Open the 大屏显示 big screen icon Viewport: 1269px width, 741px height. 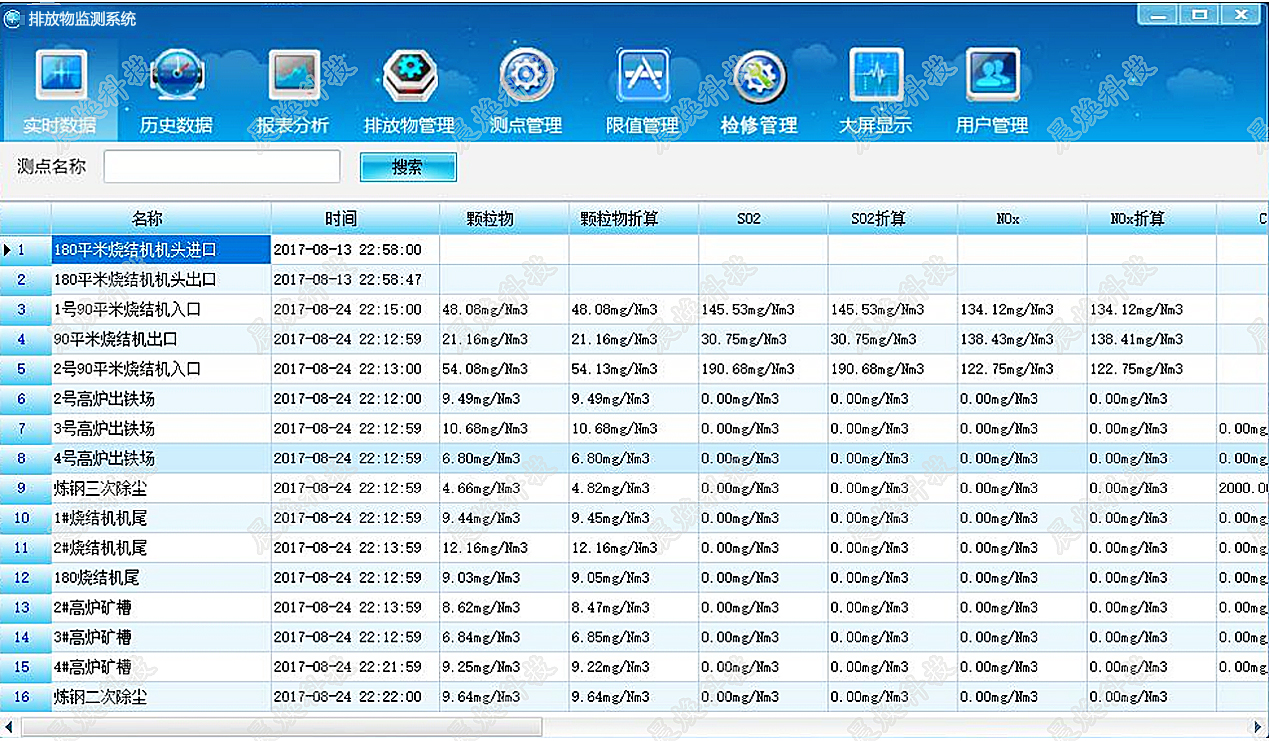tap(875, 78)
